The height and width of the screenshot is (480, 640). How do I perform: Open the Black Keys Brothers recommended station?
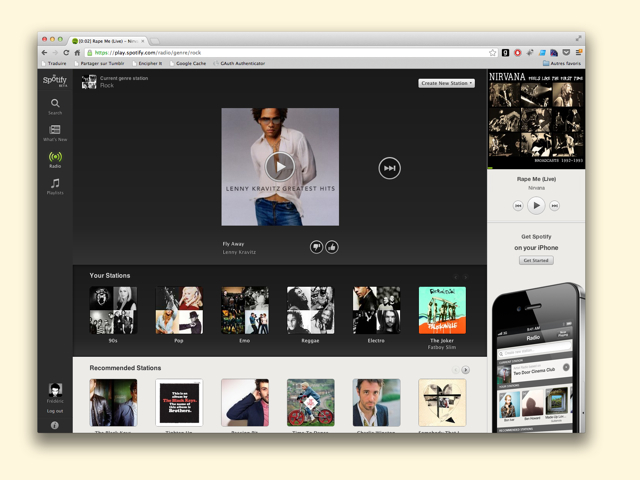(x=179, y=402)
